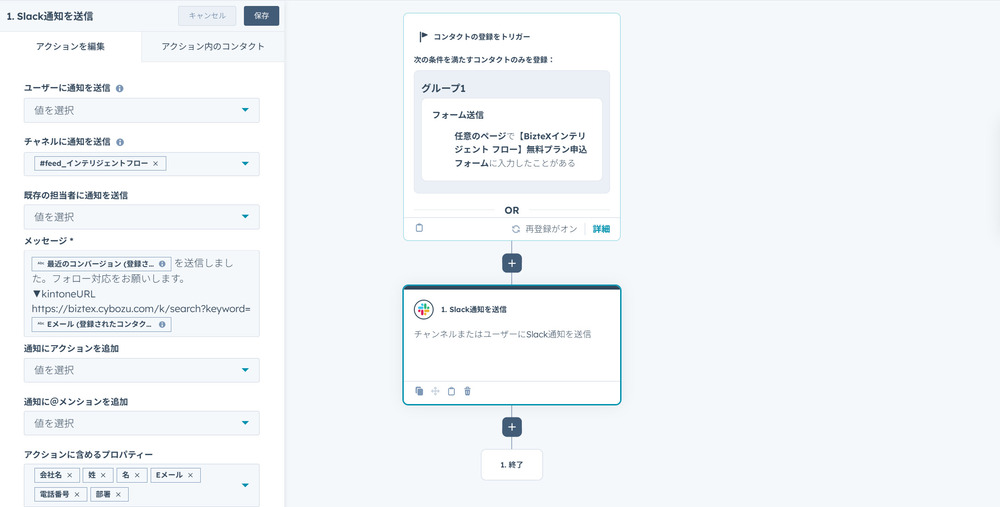Remove #feed_インテリジェントフロー channel chip

coord(155,164)
